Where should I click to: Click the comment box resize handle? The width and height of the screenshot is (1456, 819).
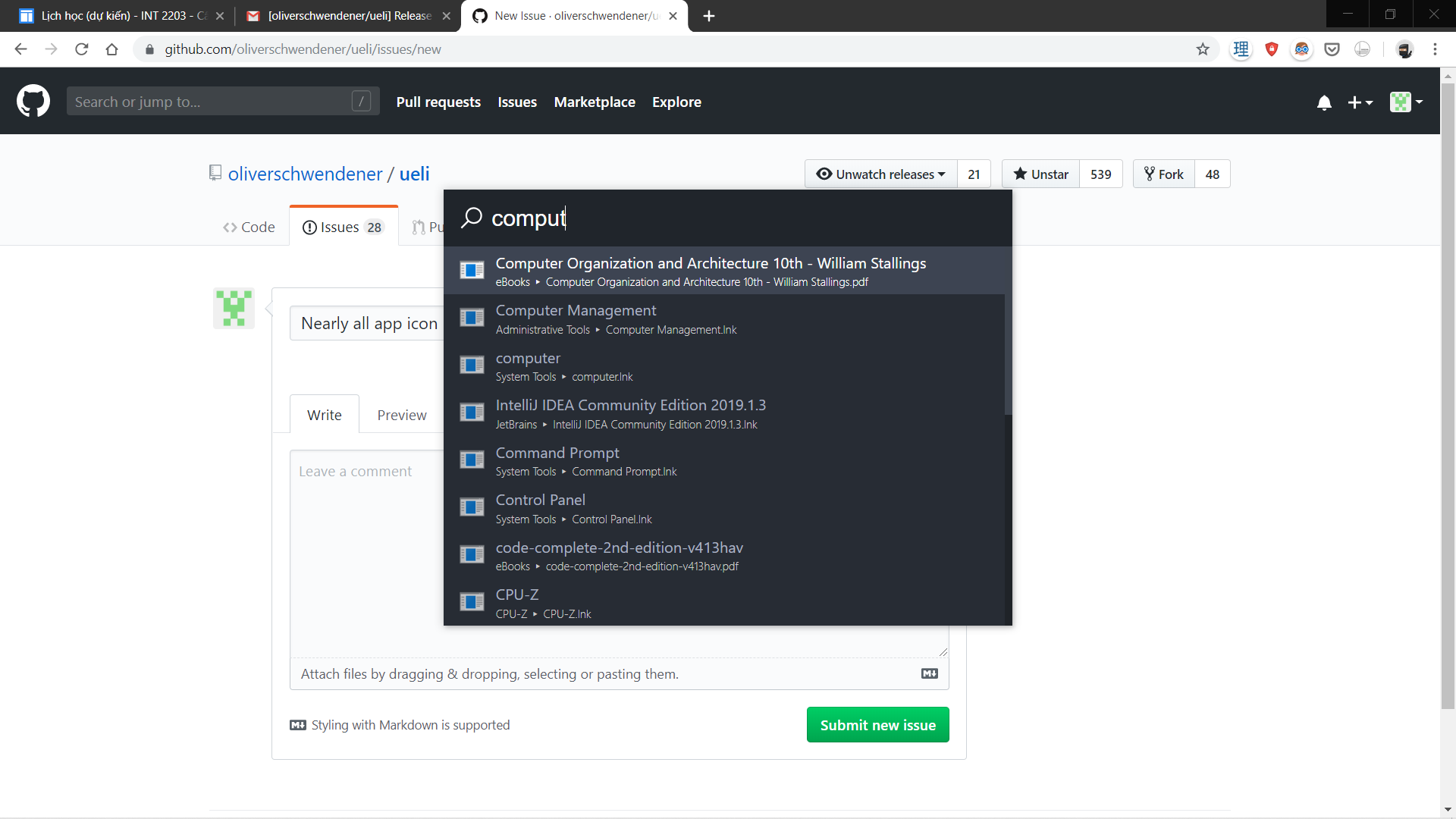pos(943,652)
